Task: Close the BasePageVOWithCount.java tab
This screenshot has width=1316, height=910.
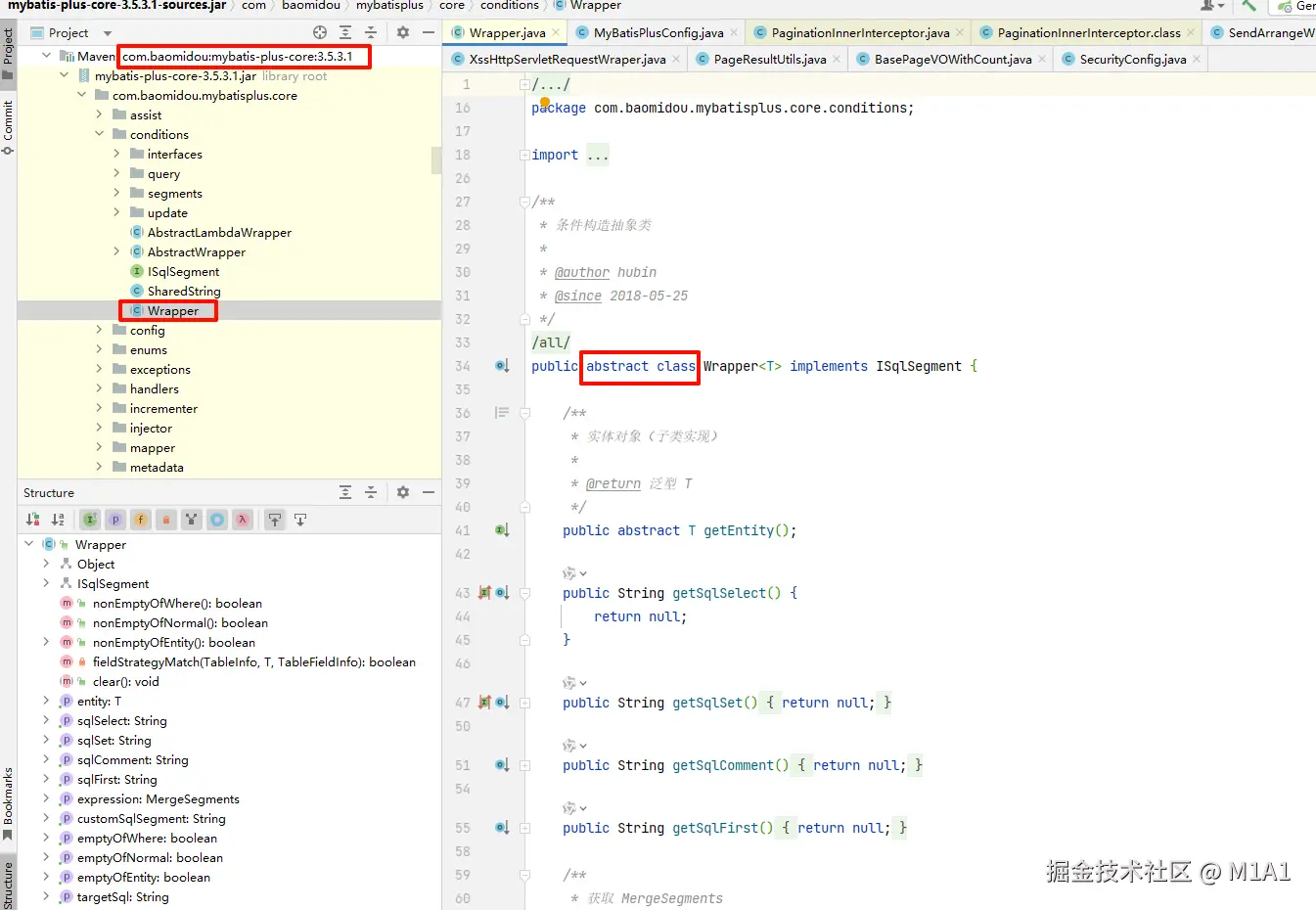Action: 1042,59
